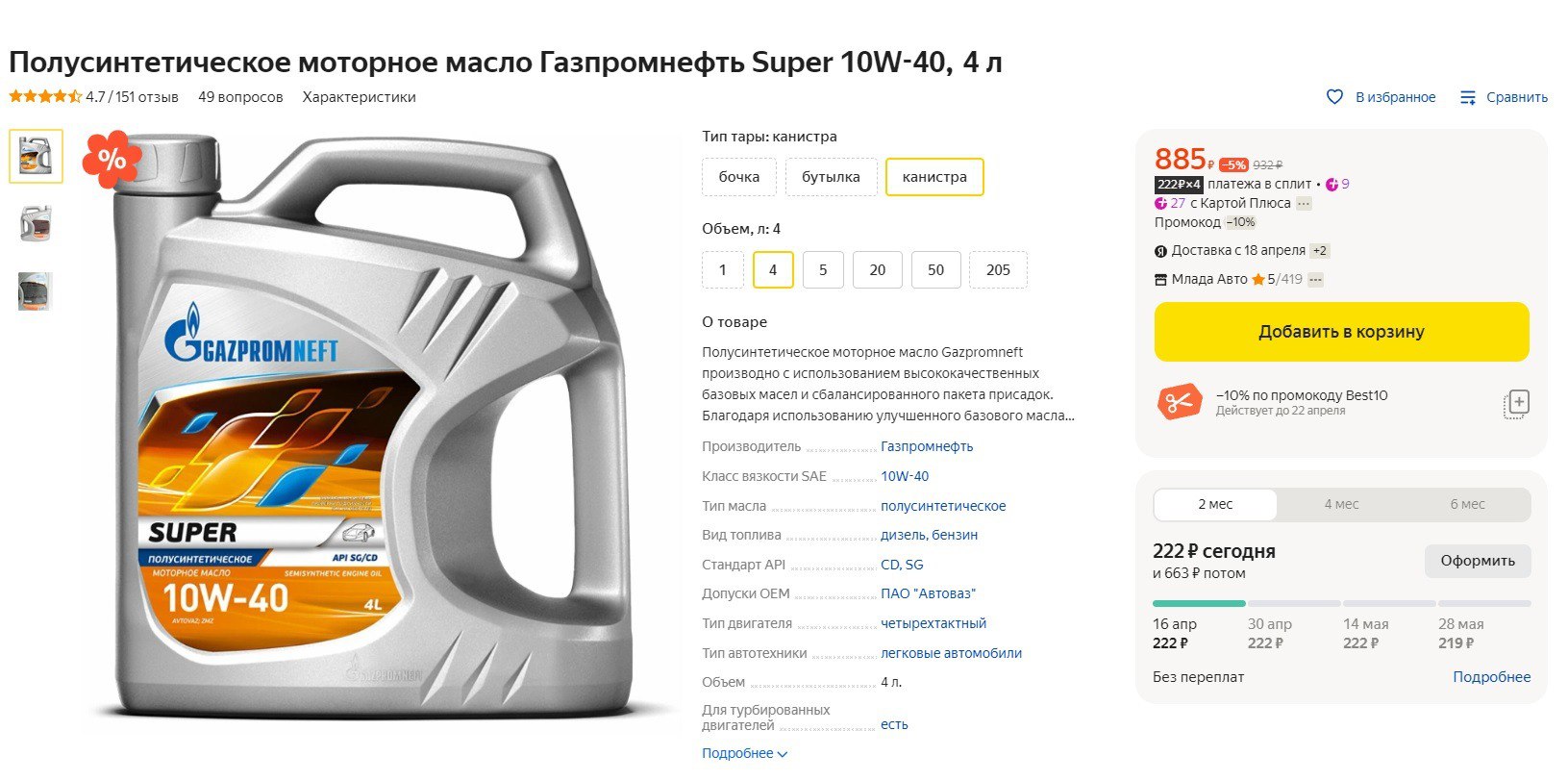The image size is (1568, 781).
Task: Select the 'бочка' container type
Action: click(739, 177)
